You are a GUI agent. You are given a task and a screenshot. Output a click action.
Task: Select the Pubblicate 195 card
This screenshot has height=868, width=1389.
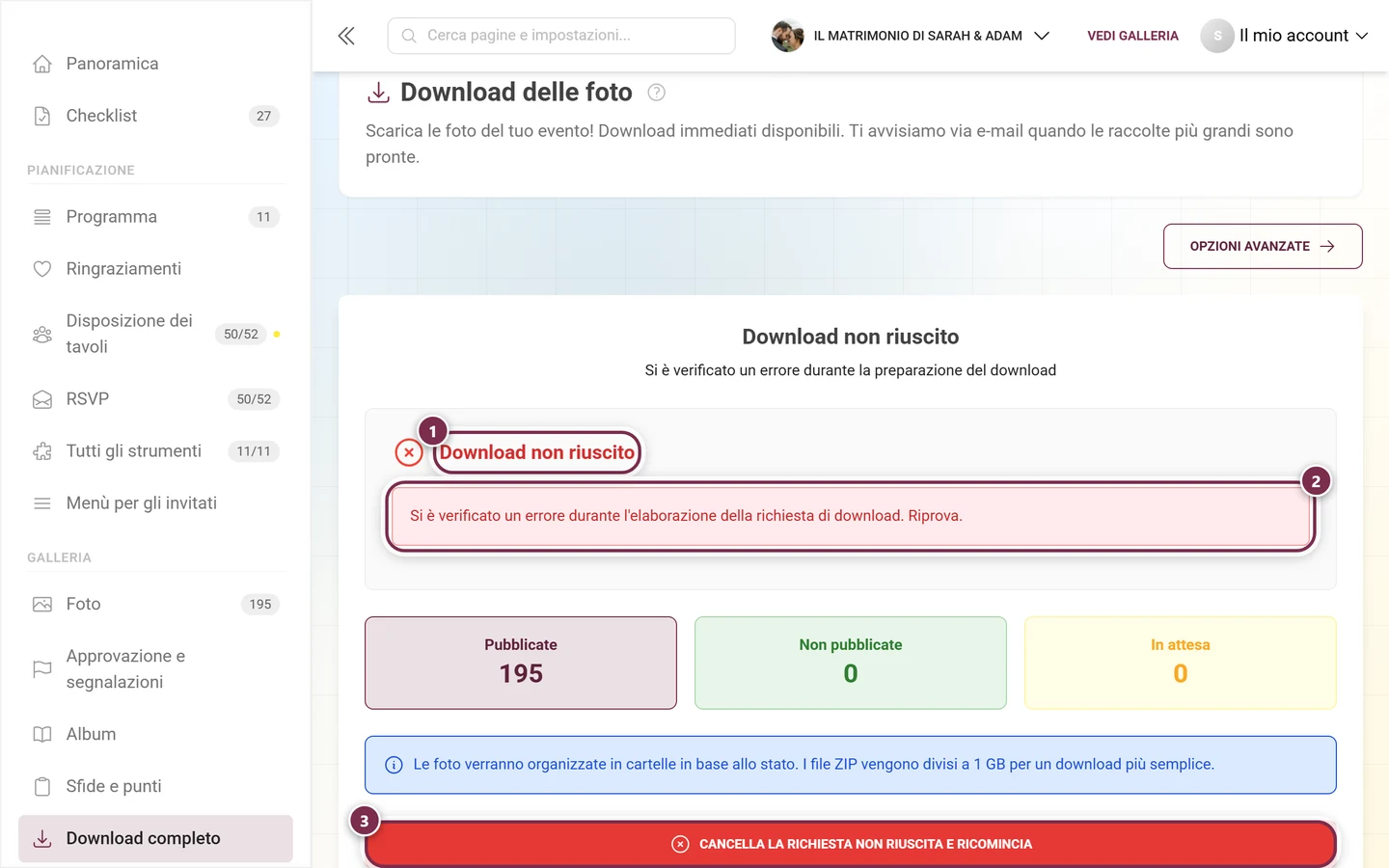point(521,663)
